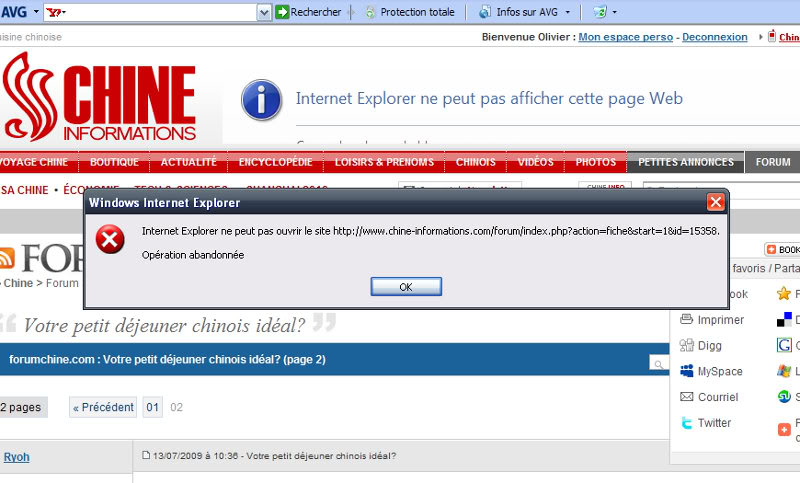Click the forum search magnifier field
The width and height of the screenshot is (800, 483).
click(x=659, y=364)
